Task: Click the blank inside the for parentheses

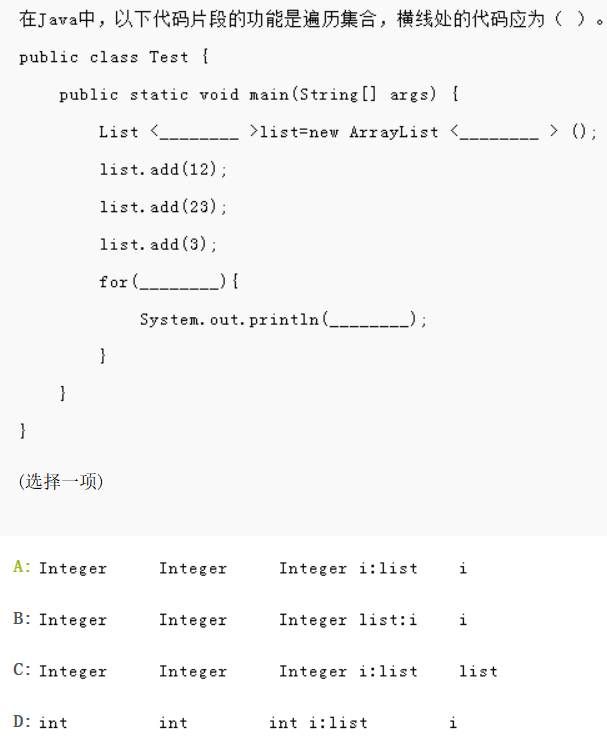Action: coord(178,284)
